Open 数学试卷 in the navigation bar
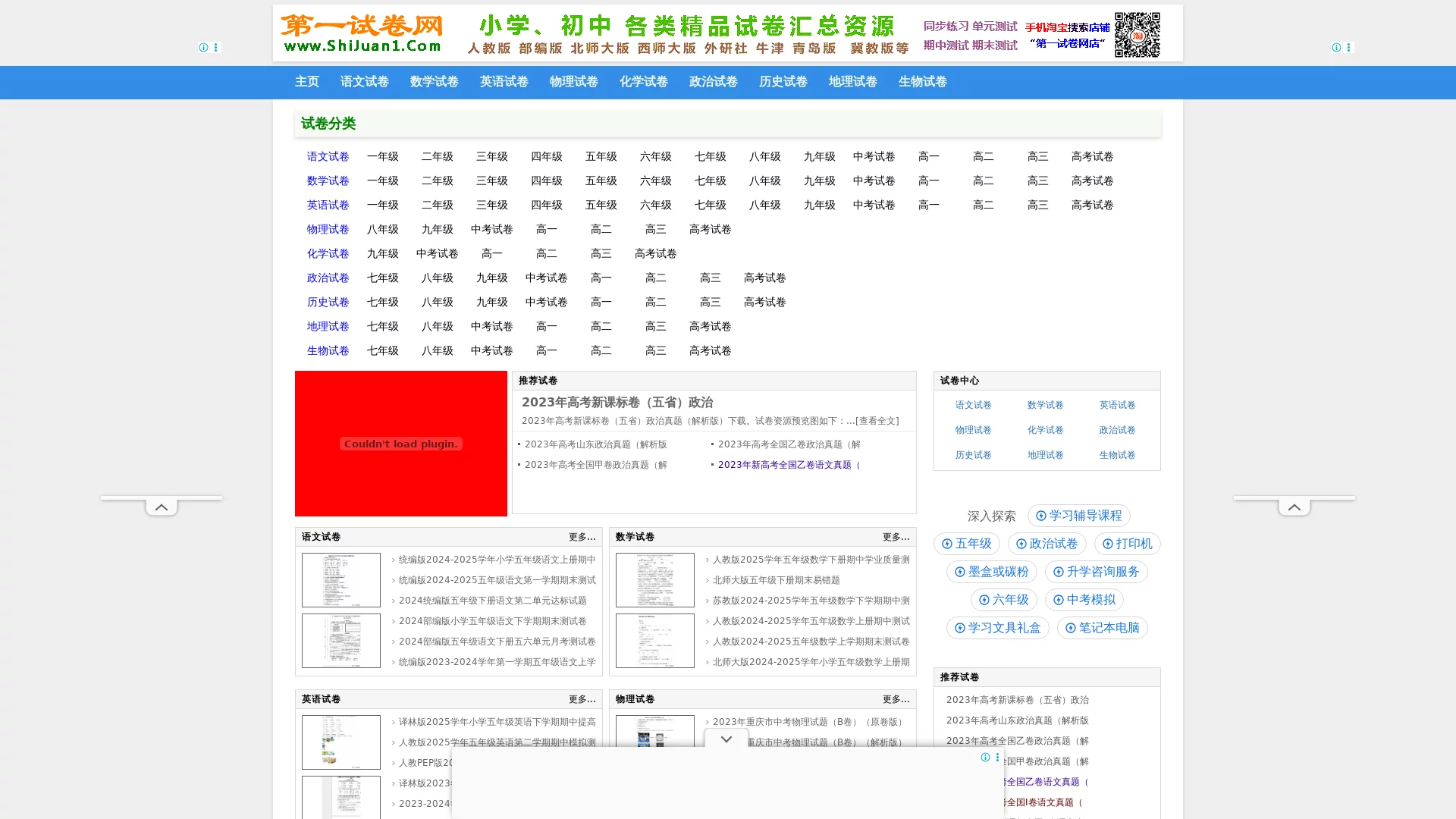1456x819 pixels. coord(434,82)
